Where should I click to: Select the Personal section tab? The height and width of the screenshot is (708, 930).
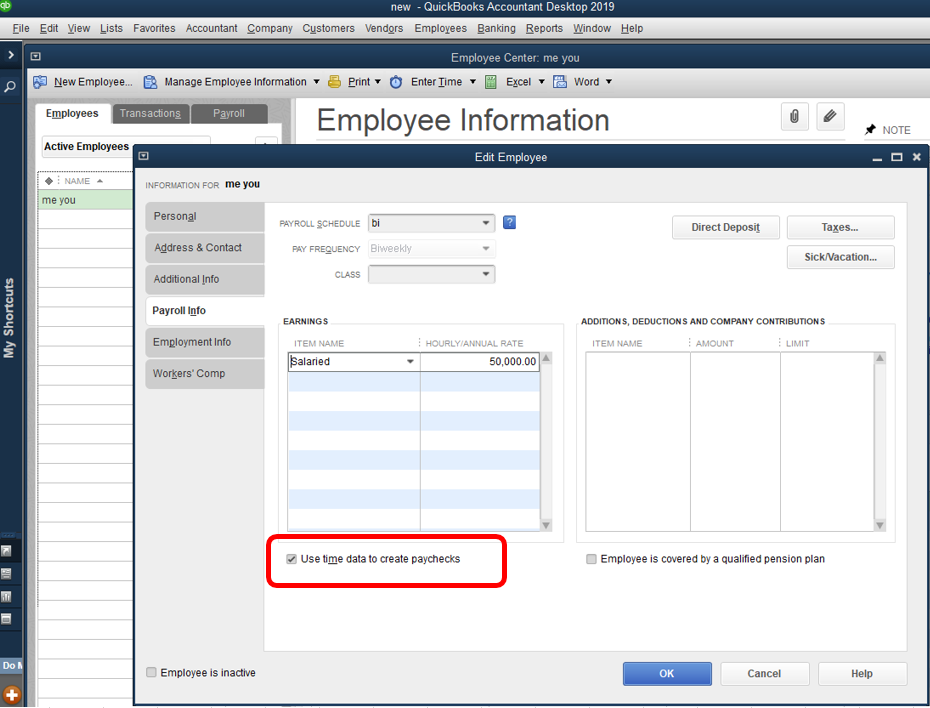[x=205, y=216]
